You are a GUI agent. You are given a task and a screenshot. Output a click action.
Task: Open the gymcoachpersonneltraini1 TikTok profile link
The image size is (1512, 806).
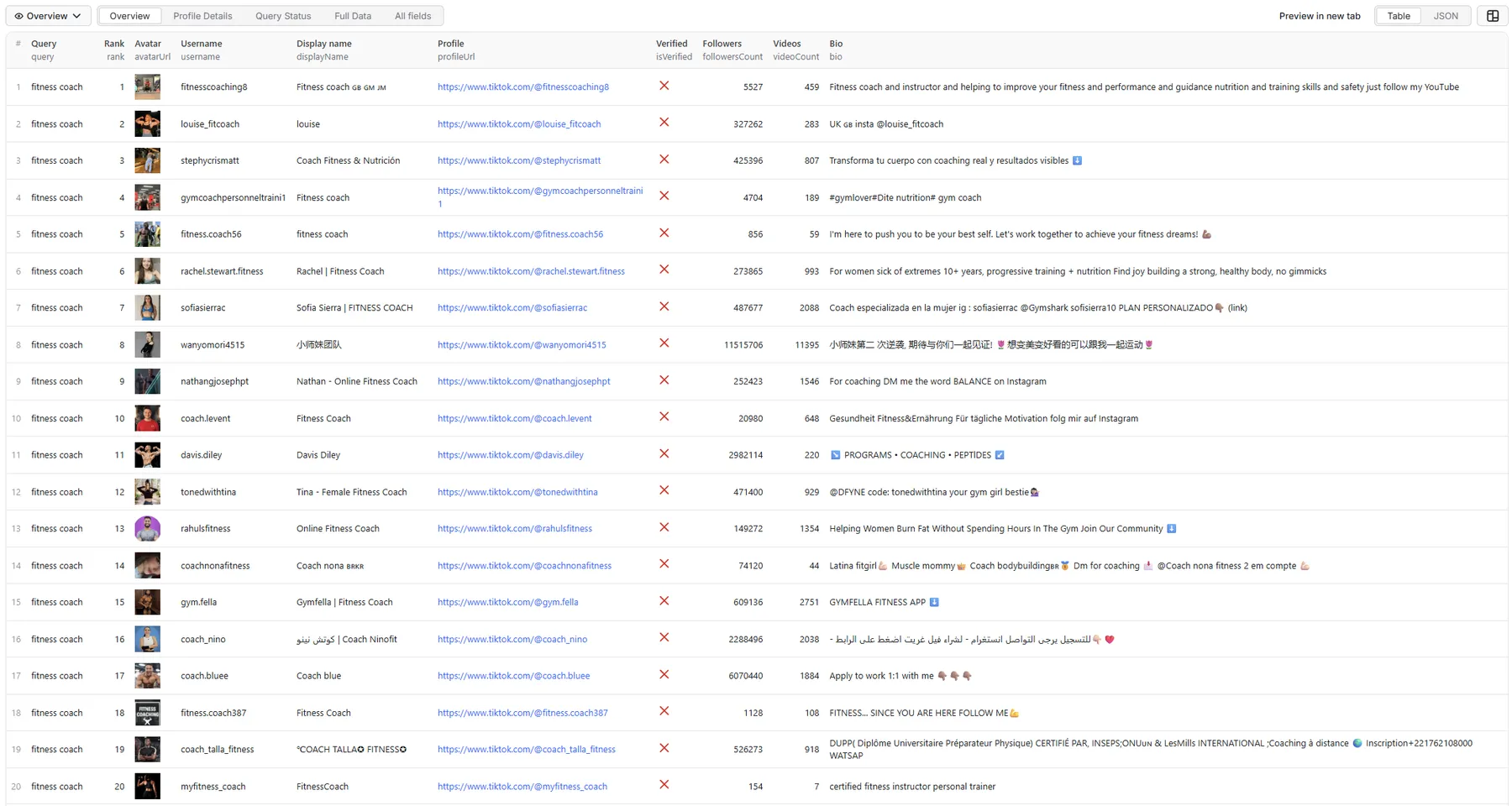540,197
